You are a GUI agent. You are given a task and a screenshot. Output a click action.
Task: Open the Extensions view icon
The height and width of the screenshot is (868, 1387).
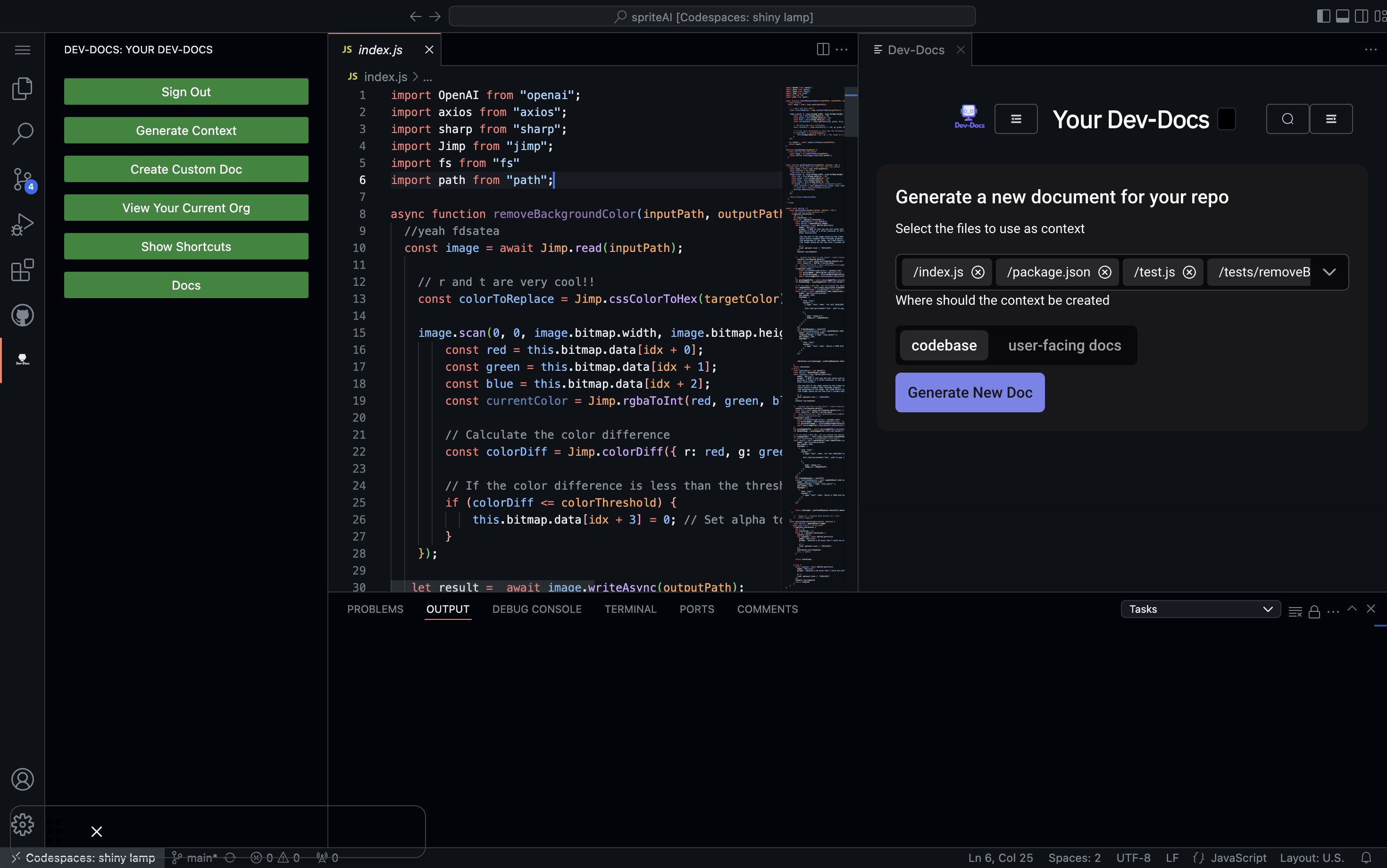pyautogui.click(x=22, y=270)
